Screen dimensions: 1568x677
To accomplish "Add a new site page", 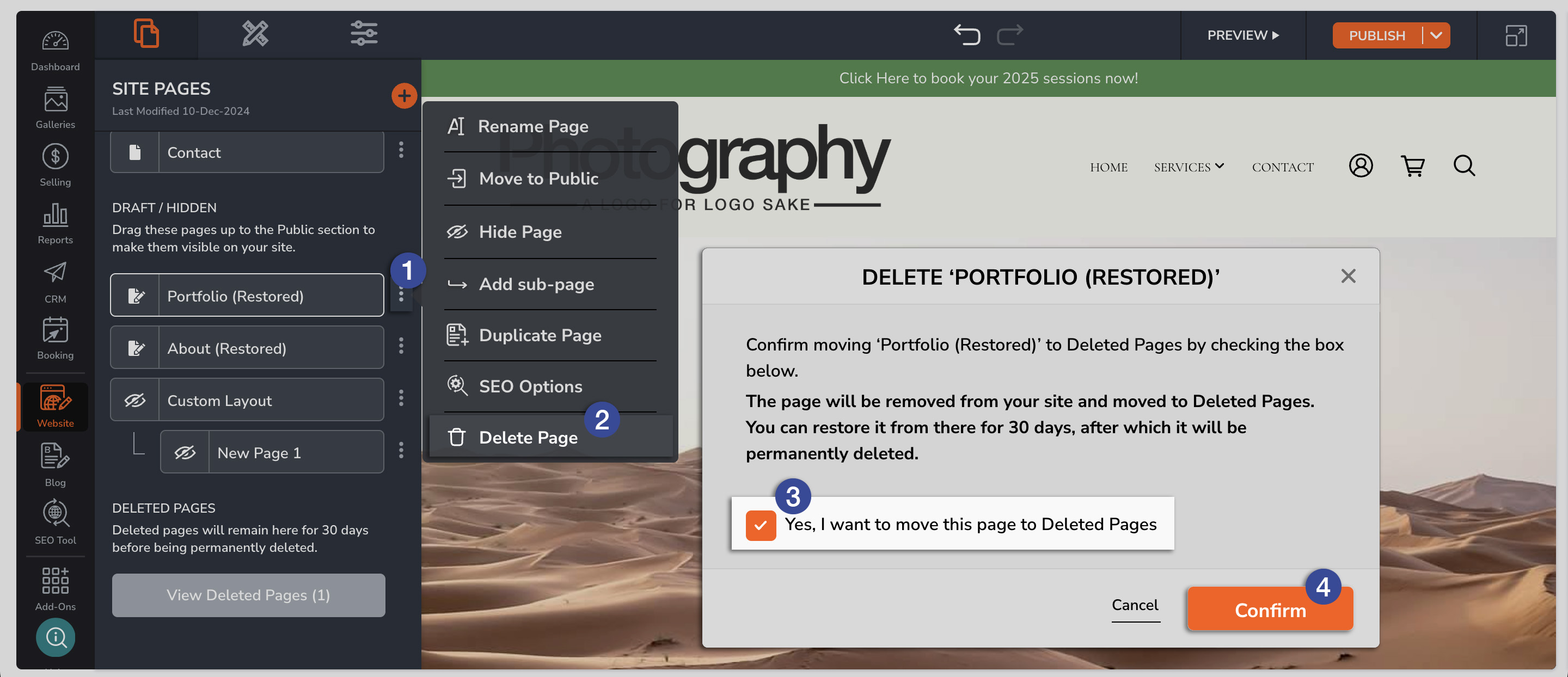I will [404, 96].
